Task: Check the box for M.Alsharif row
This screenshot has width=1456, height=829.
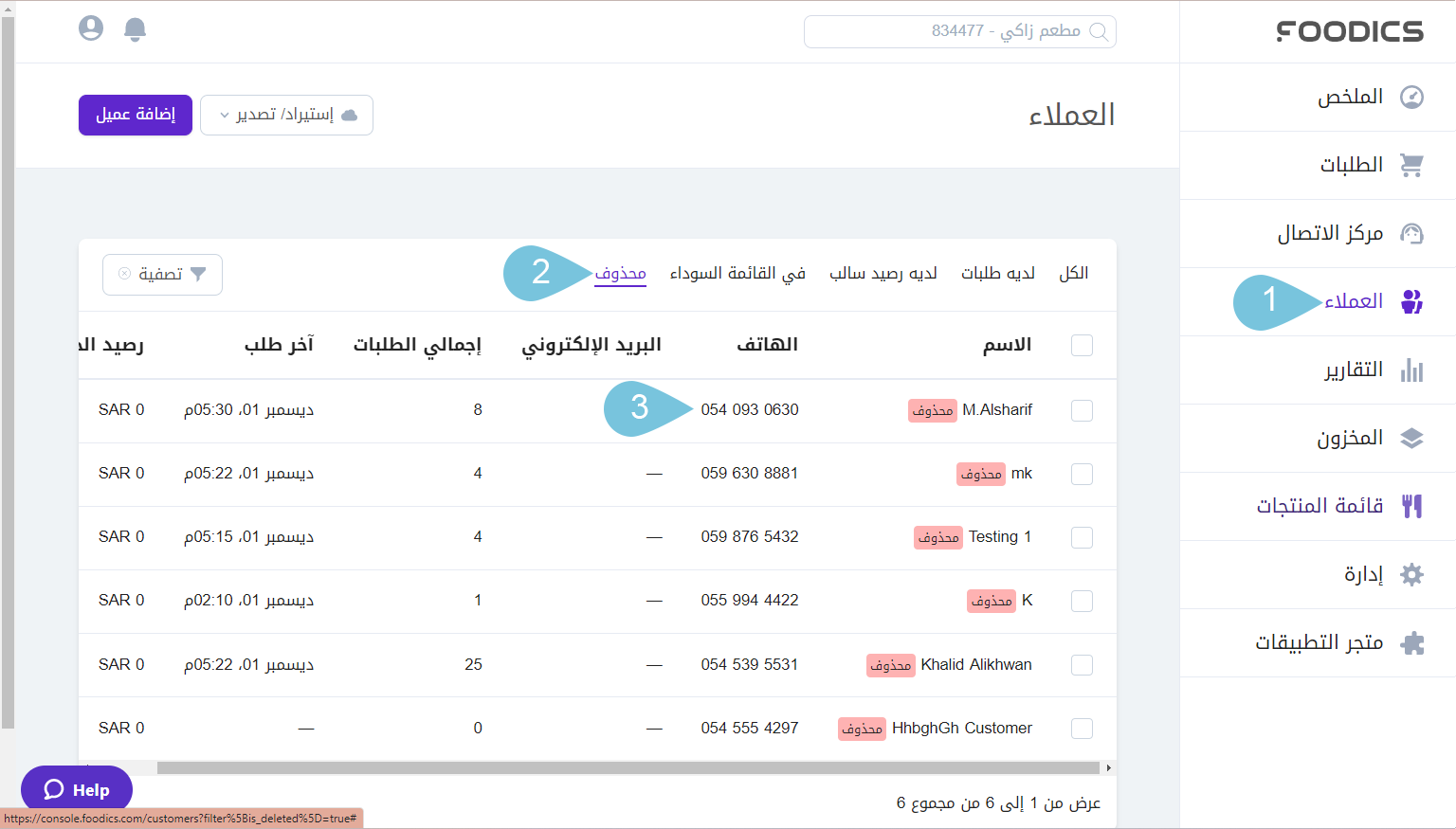Action: (1082, 410)
